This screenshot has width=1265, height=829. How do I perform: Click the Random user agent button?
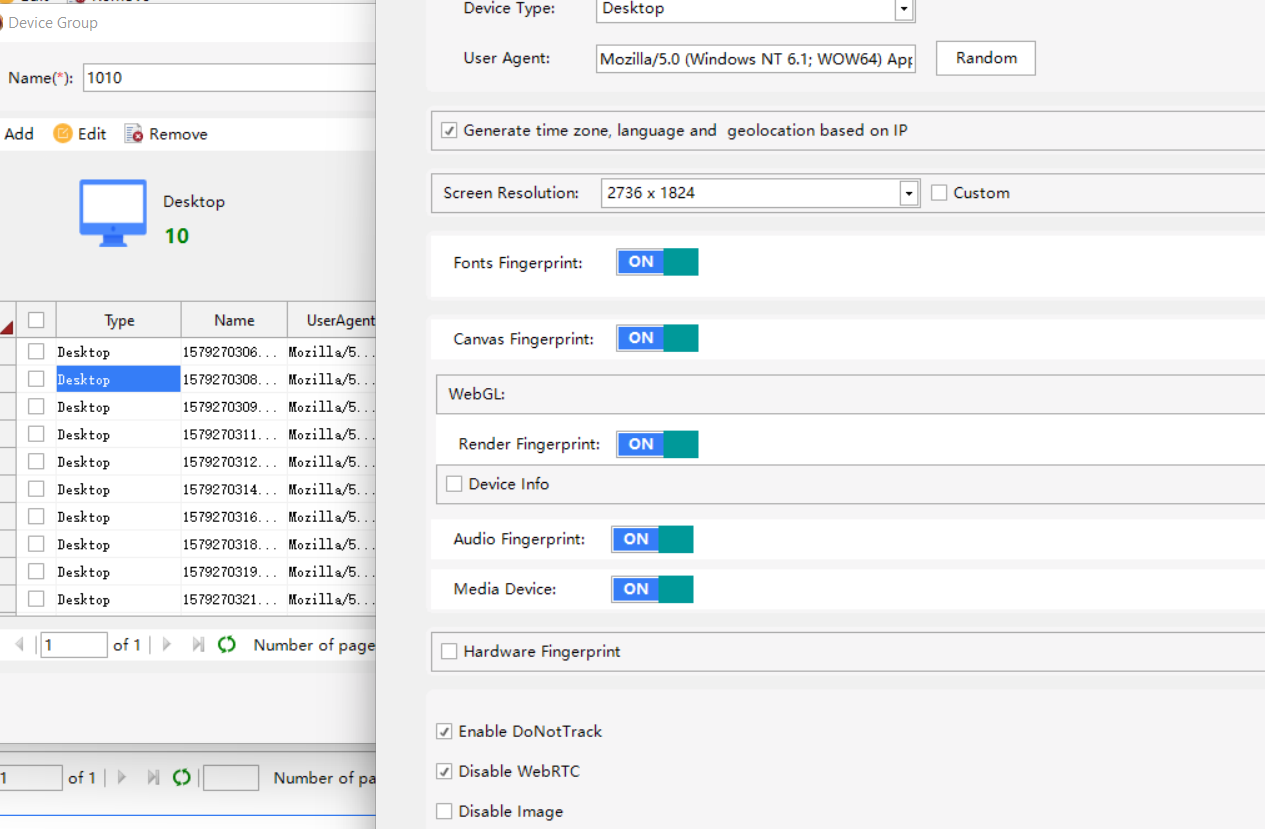[986, 58]
